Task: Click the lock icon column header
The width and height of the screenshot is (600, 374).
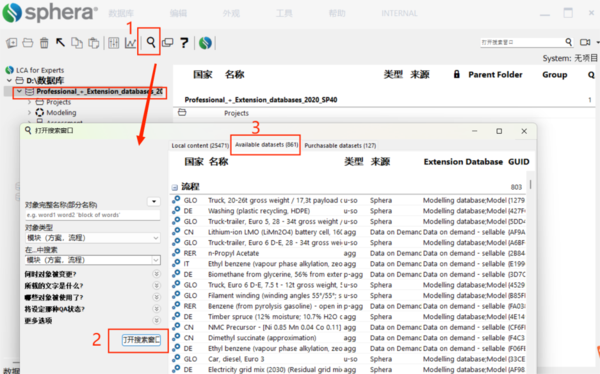Action: tap(457, 74)
